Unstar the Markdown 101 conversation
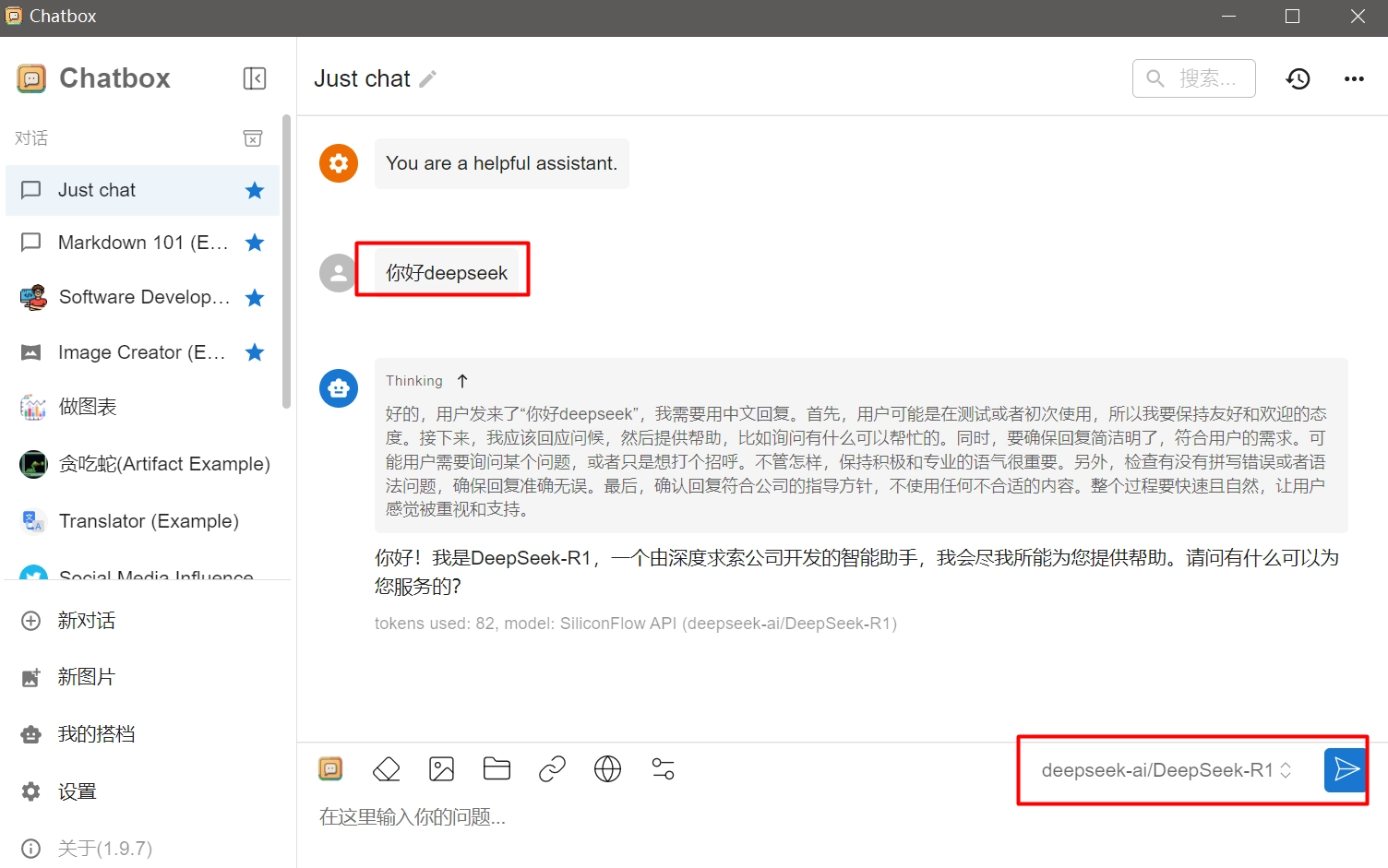Screen dimensions: 1388x868 (255, 243)
